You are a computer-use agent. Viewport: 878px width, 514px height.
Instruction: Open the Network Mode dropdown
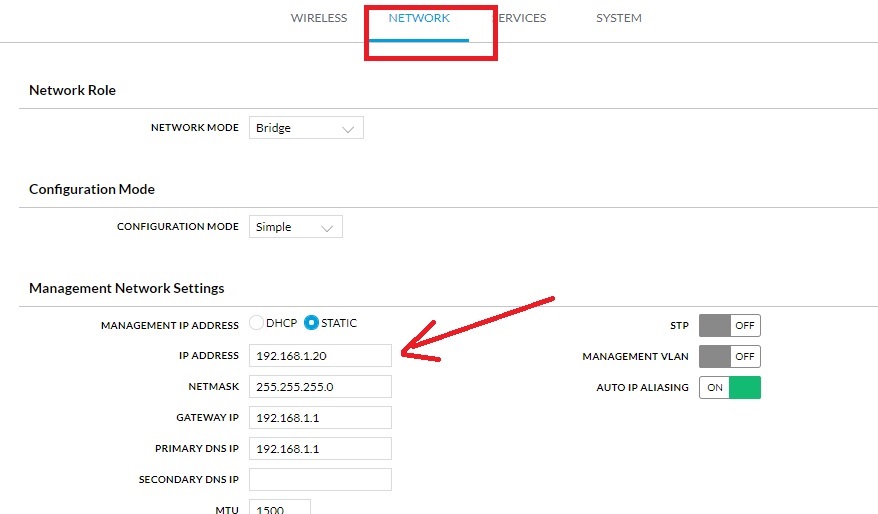[x=306, y=128]
